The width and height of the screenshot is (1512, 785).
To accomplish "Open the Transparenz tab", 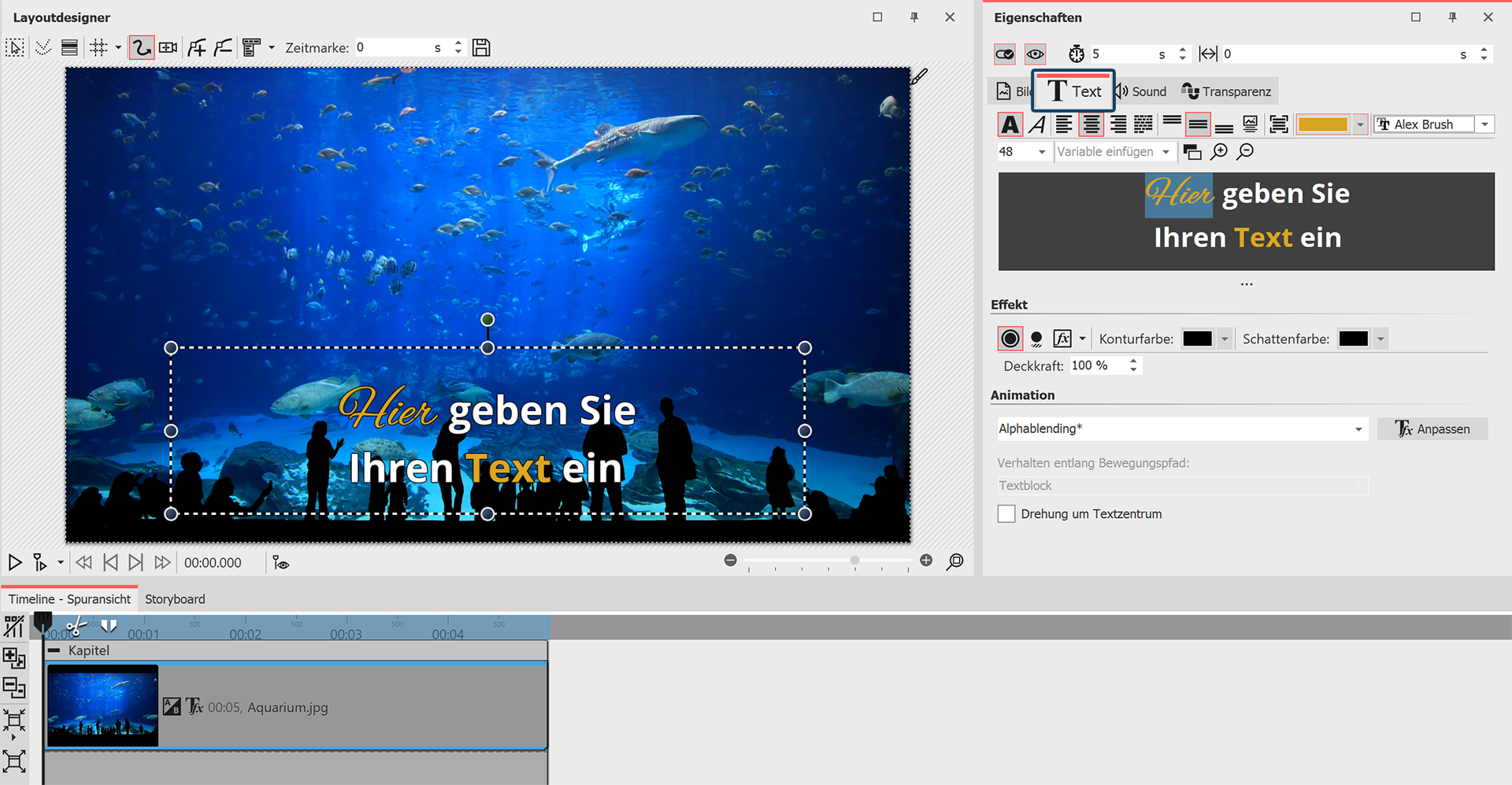I will [1227, 92].
